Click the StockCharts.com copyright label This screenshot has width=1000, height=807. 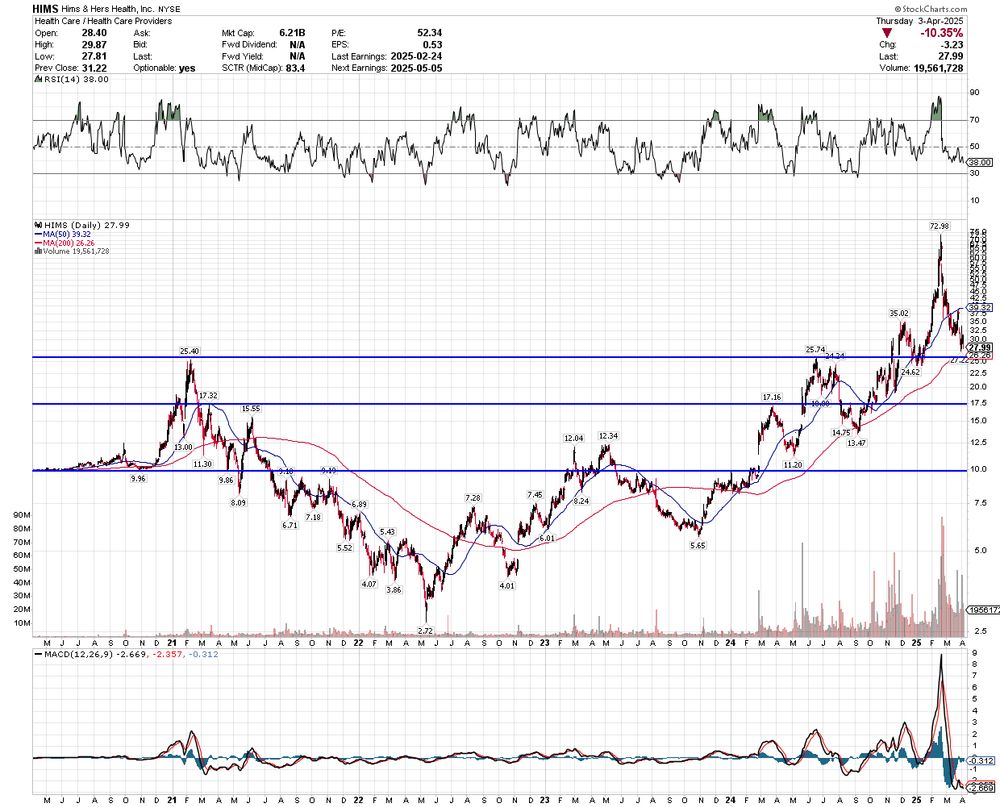click(931, 9)
